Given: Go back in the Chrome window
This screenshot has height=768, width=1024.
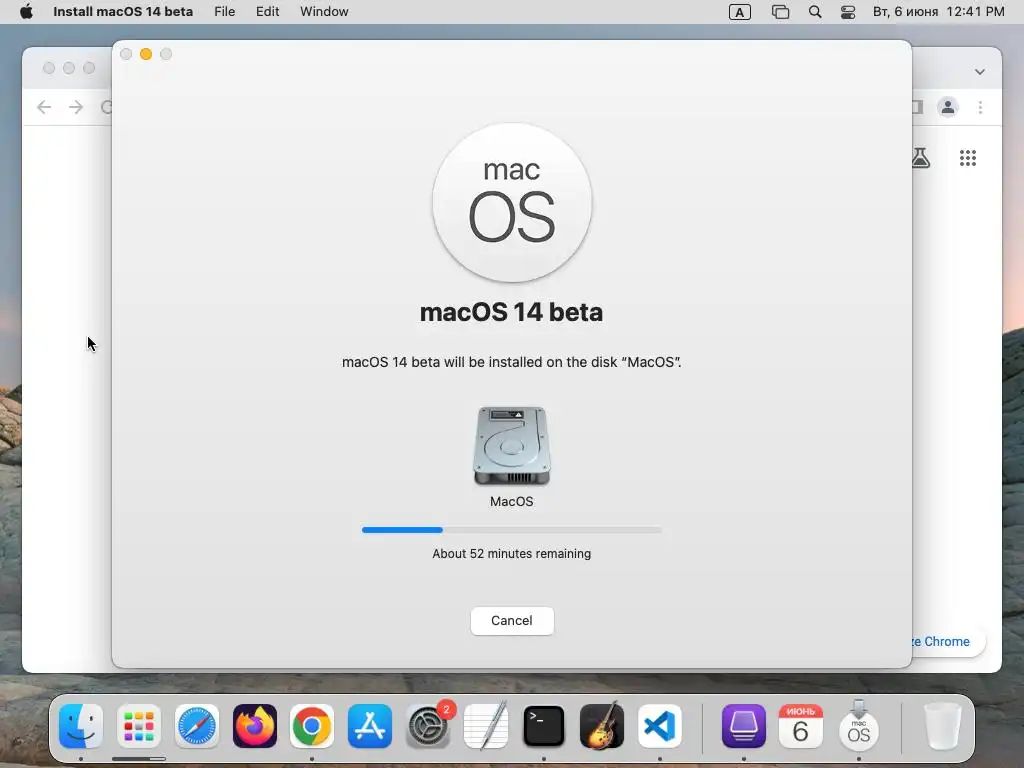Looking at the screenshot, I should 44,107.
